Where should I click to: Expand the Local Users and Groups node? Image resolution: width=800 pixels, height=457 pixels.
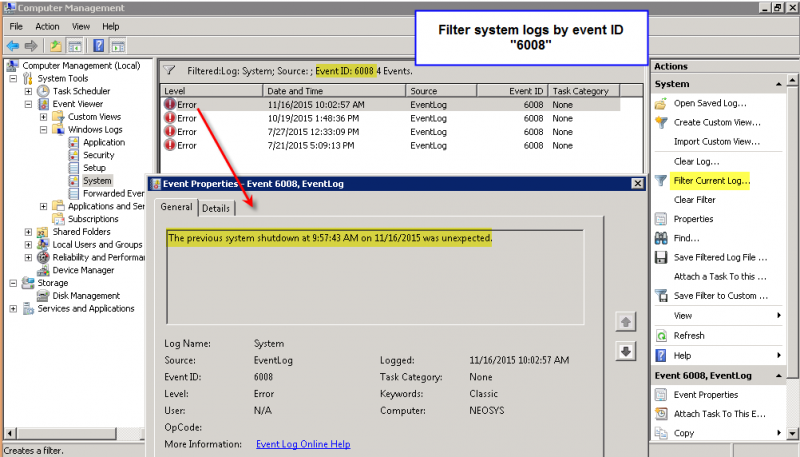29,245
